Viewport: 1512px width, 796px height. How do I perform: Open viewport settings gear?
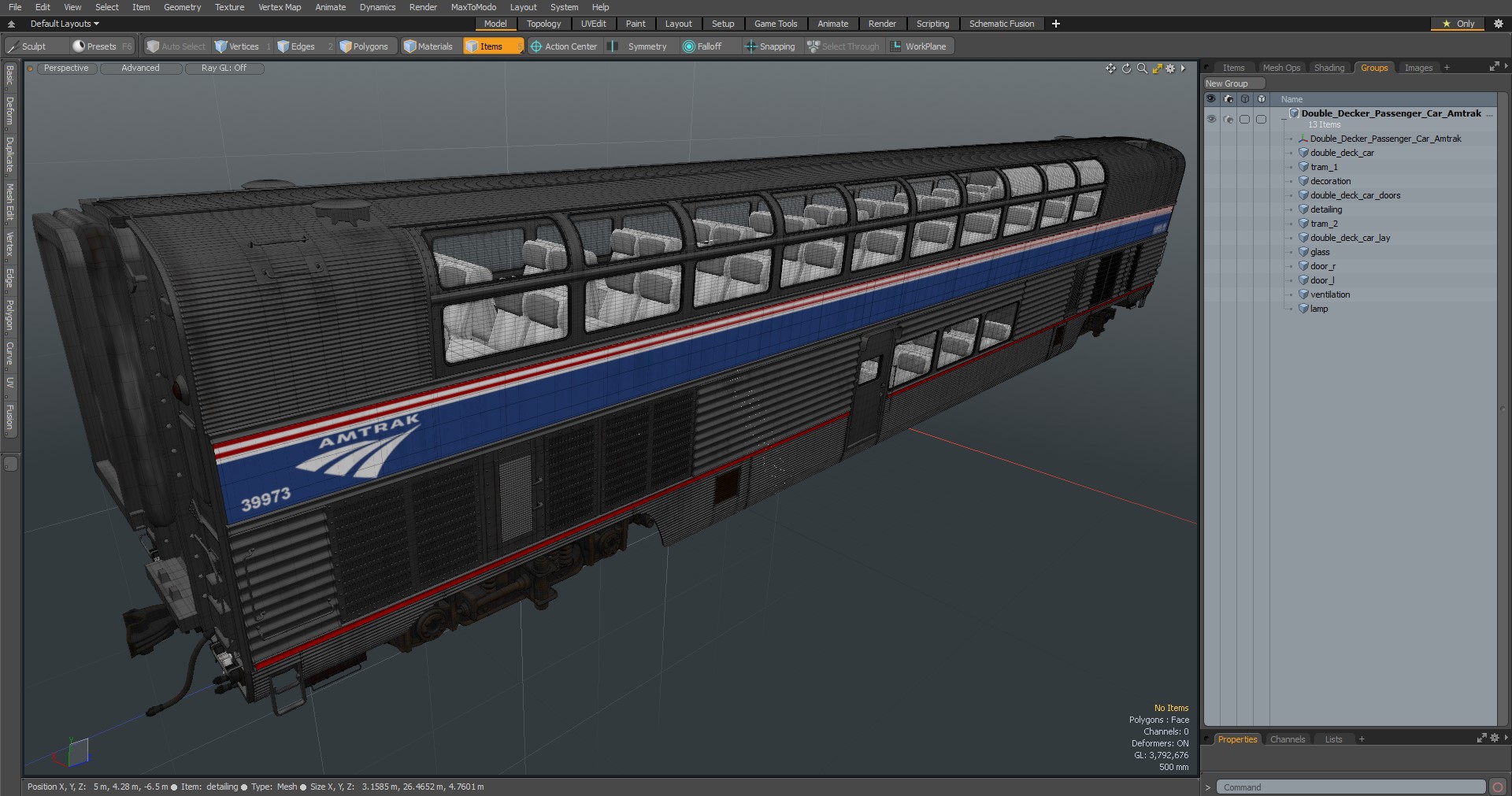click(x=1170, y=68)
